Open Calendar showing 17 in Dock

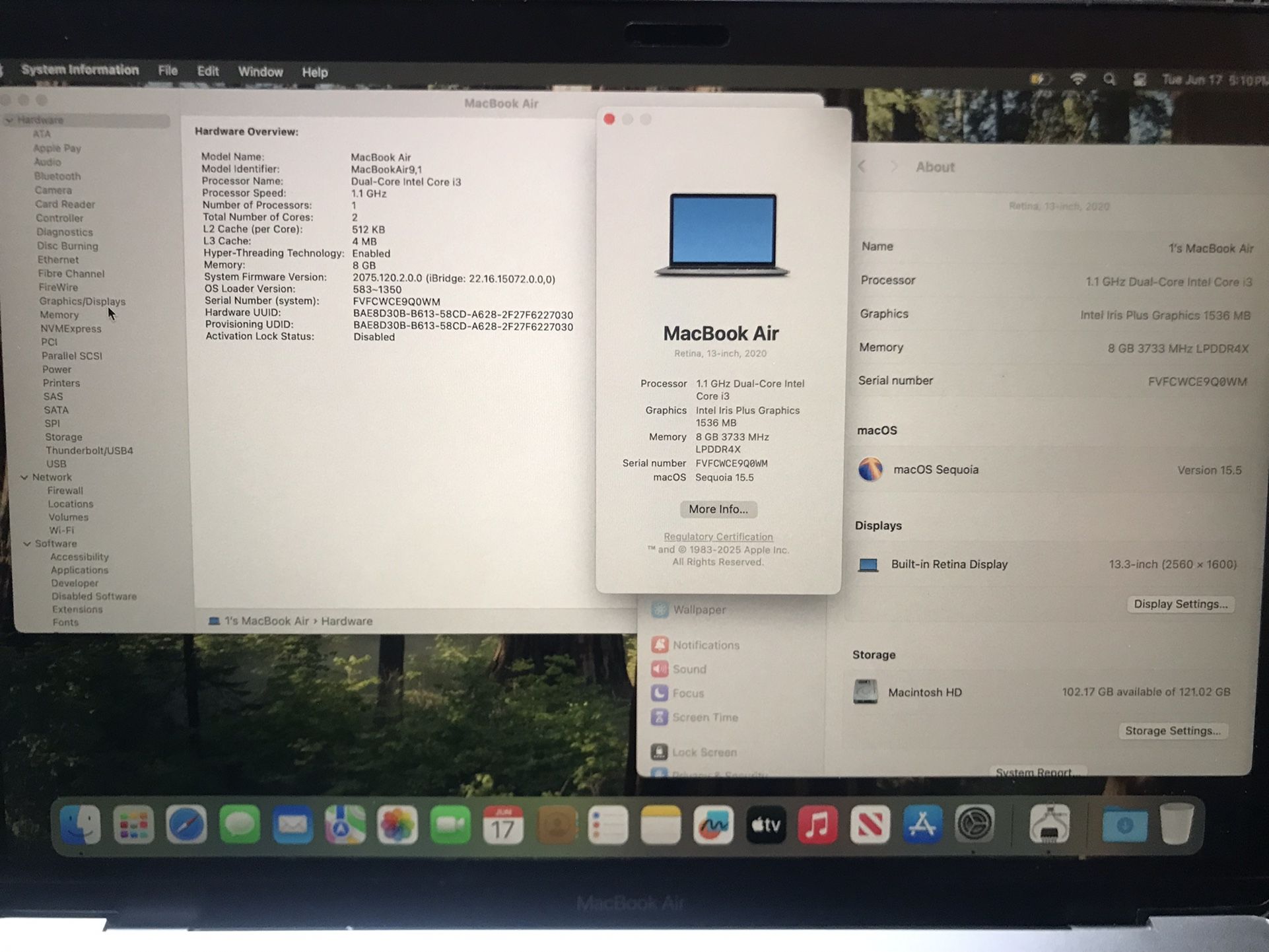tap(503, 824)
